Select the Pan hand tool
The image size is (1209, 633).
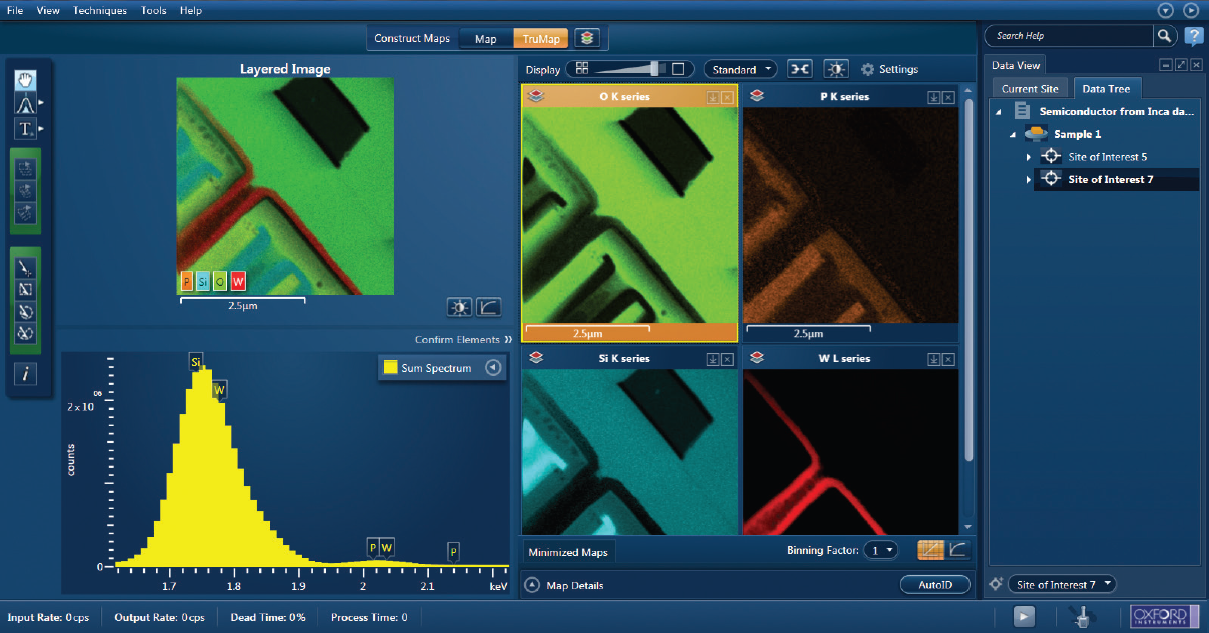point(25,79)
